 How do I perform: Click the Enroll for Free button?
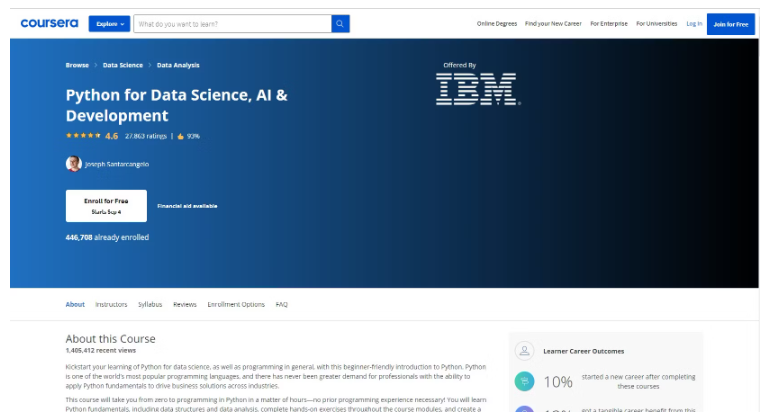pos(106,206)
